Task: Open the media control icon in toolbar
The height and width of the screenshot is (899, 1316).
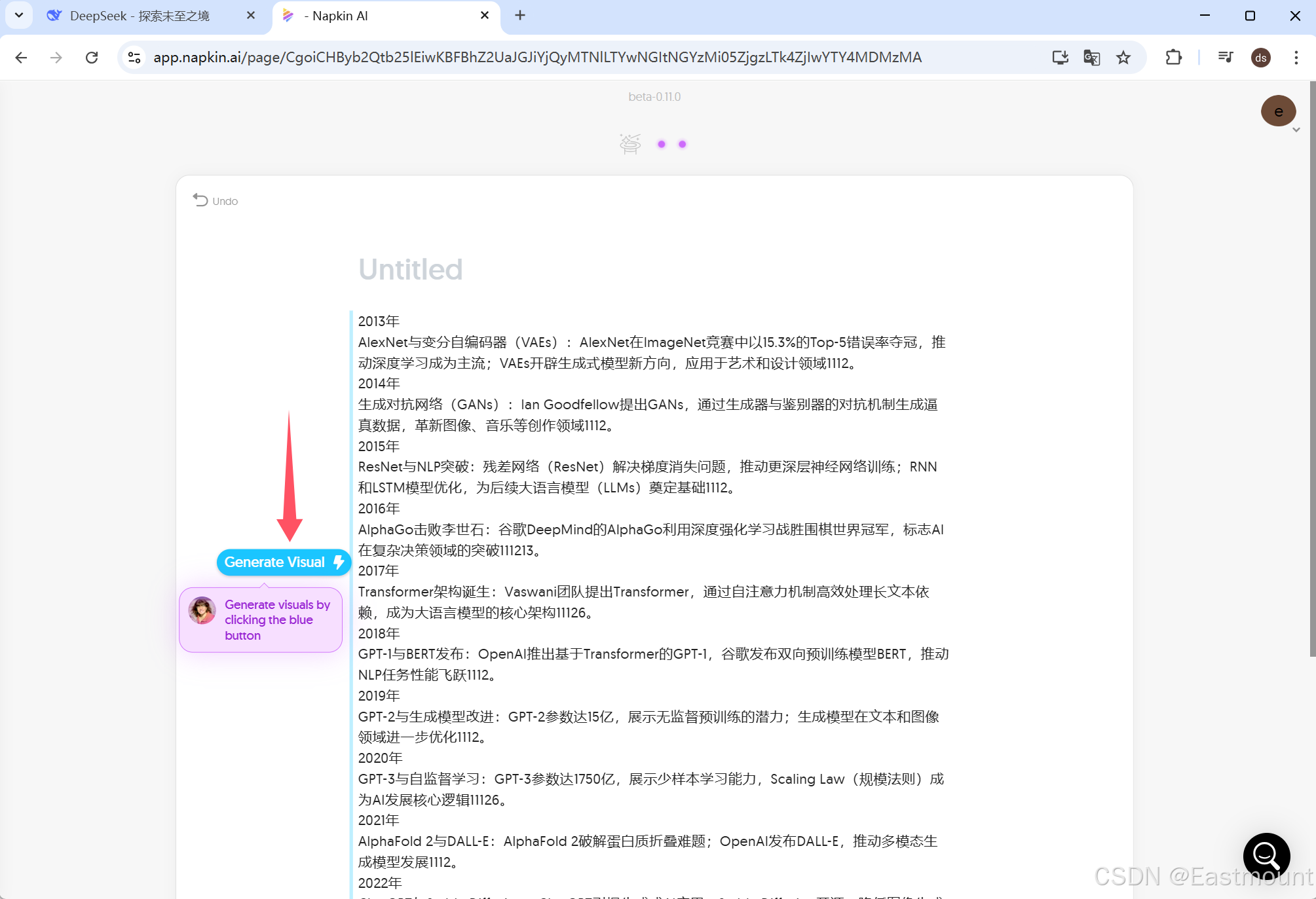Action: (x=1225, y=58)
